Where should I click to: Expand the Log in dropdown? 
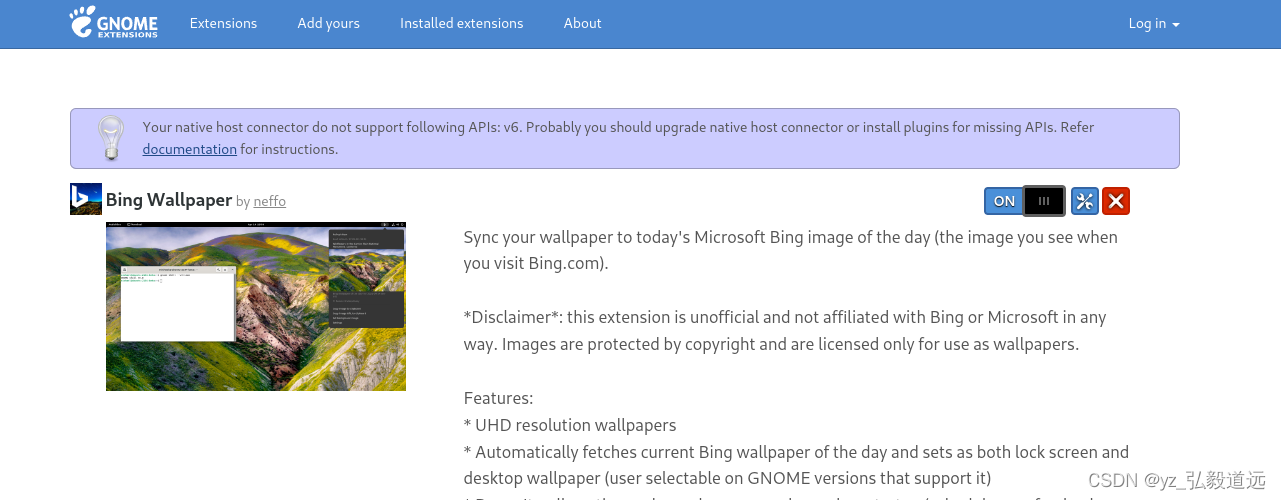1154,23
